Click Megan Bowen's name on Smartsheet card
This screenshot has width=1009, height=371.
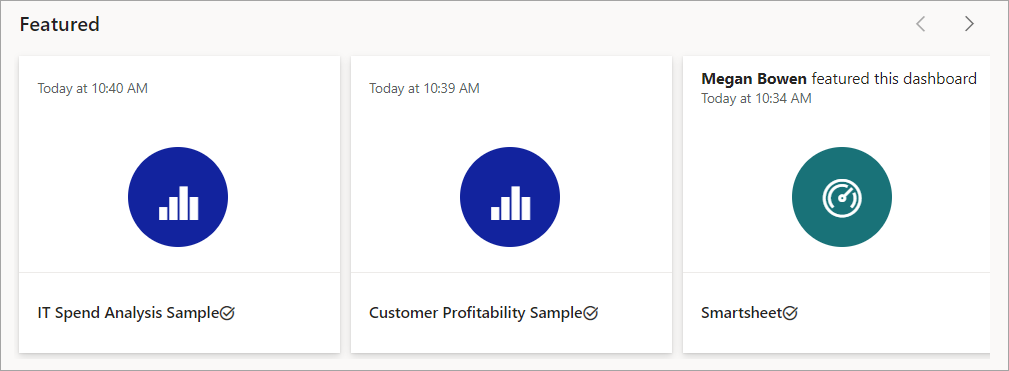[754, 79]
